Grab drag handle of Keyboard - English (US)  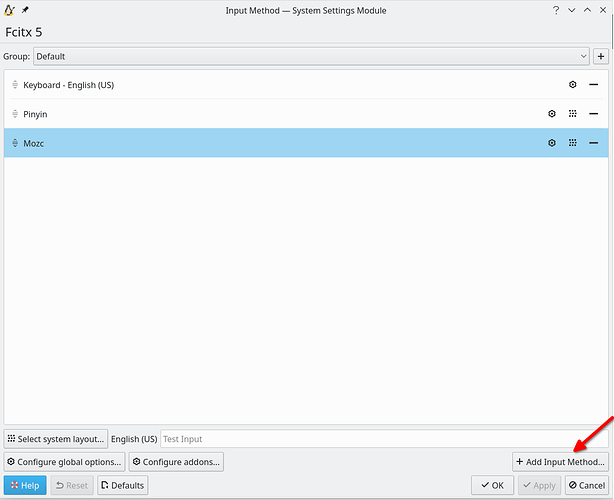click(x=15, y=85)
